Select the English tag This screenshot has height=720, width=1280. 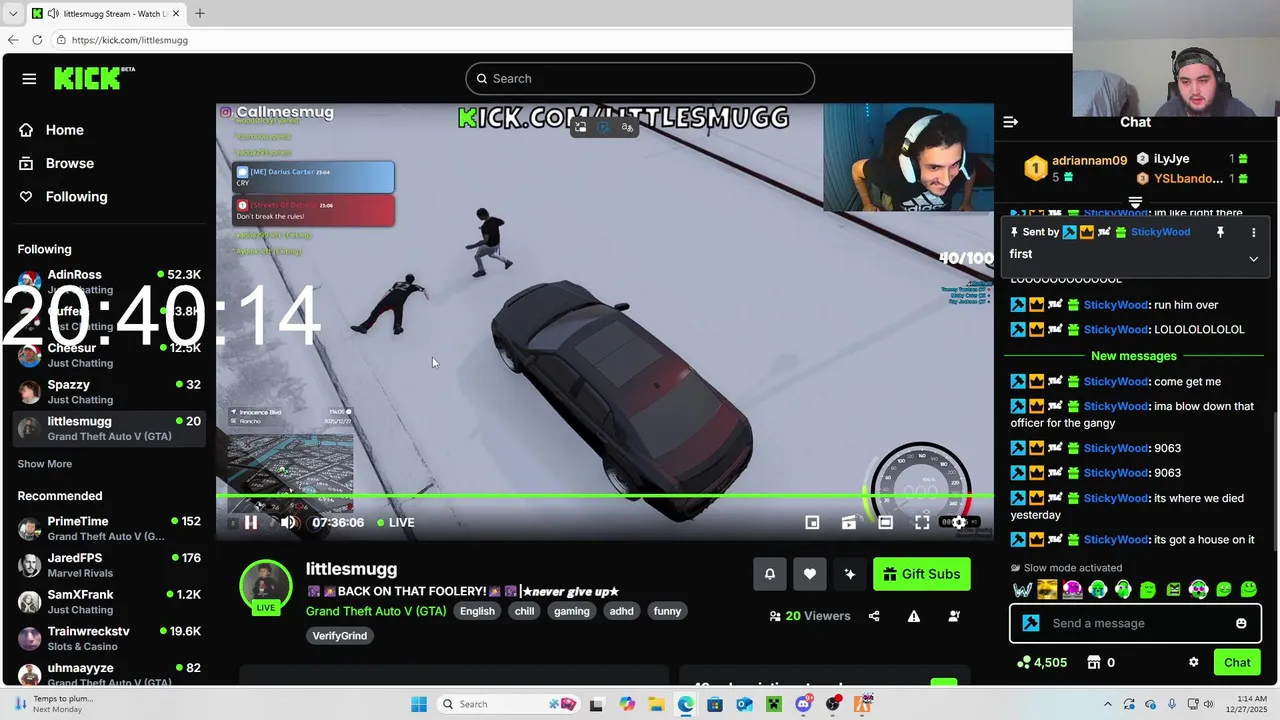[x=477, y=611]
